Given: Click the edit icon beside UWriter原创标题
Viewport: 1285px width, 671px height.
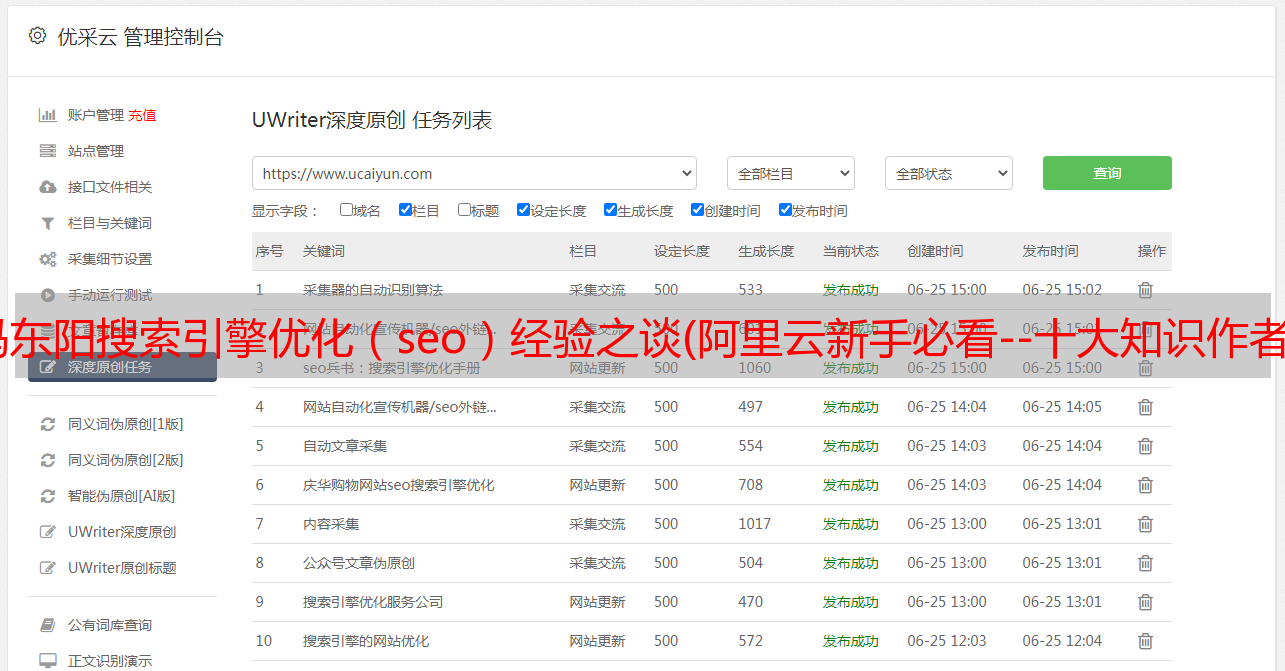Looking at the screenshot, I should pos(47,568).
